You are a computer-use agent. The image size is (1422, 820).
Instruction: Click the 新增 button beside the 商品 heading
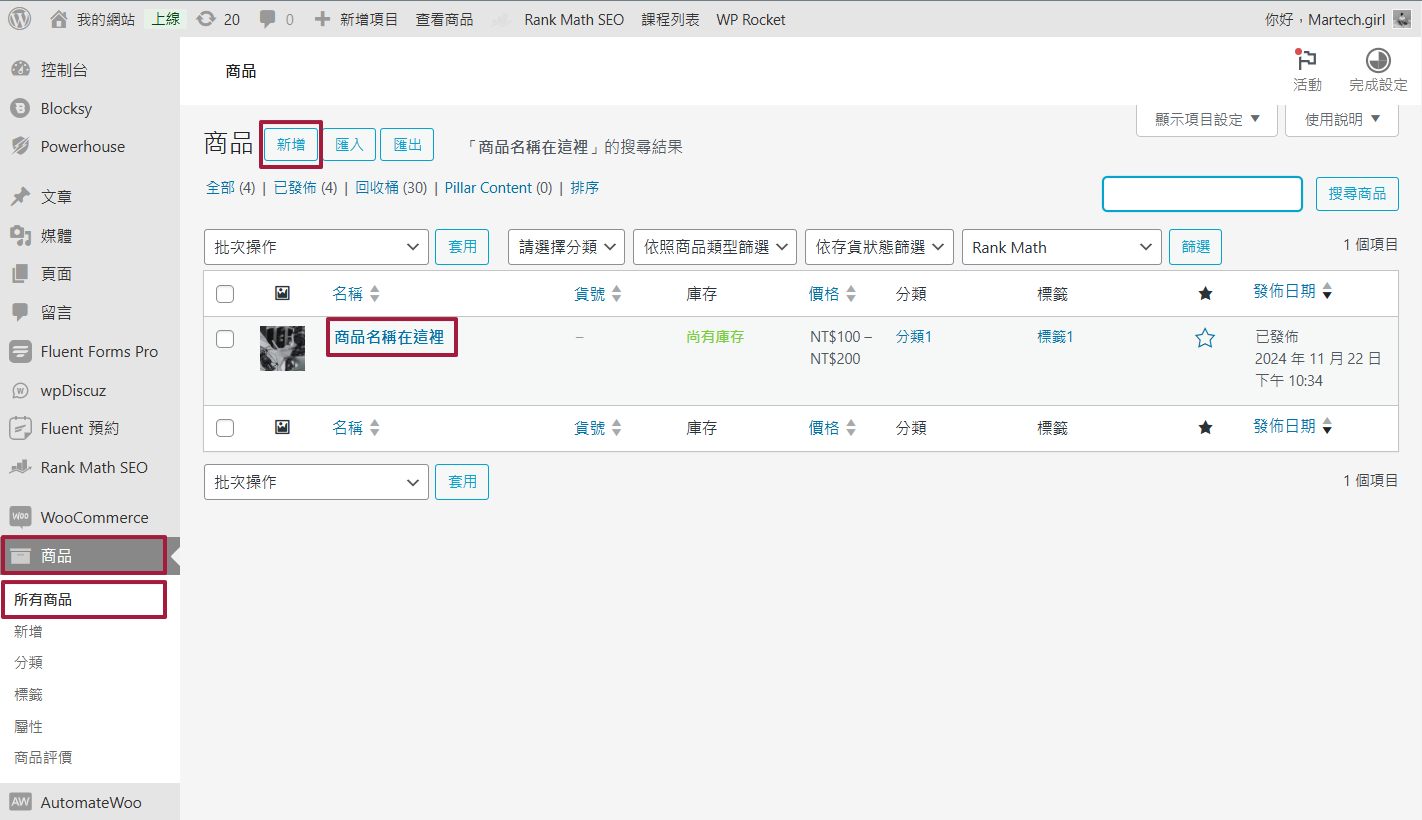(x=291, y=145)
